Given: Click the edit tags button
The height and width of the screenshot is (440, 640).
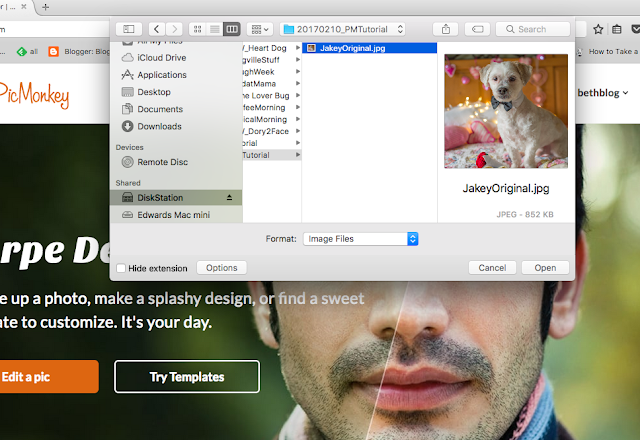Looking at the screenshot, I should [477, 29].
